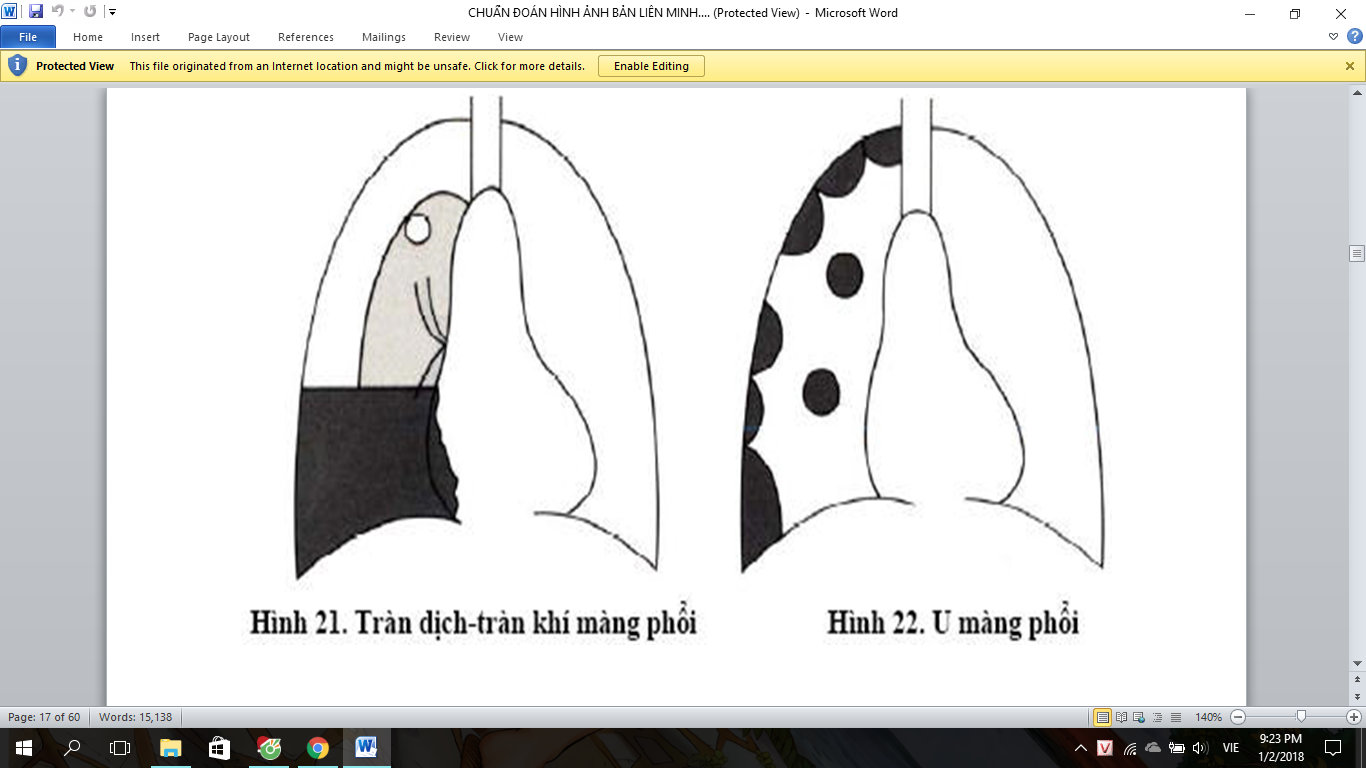Click the 140% zoom level button
This screenshot has width=1366, height=768.
(x=1208, y=717)
